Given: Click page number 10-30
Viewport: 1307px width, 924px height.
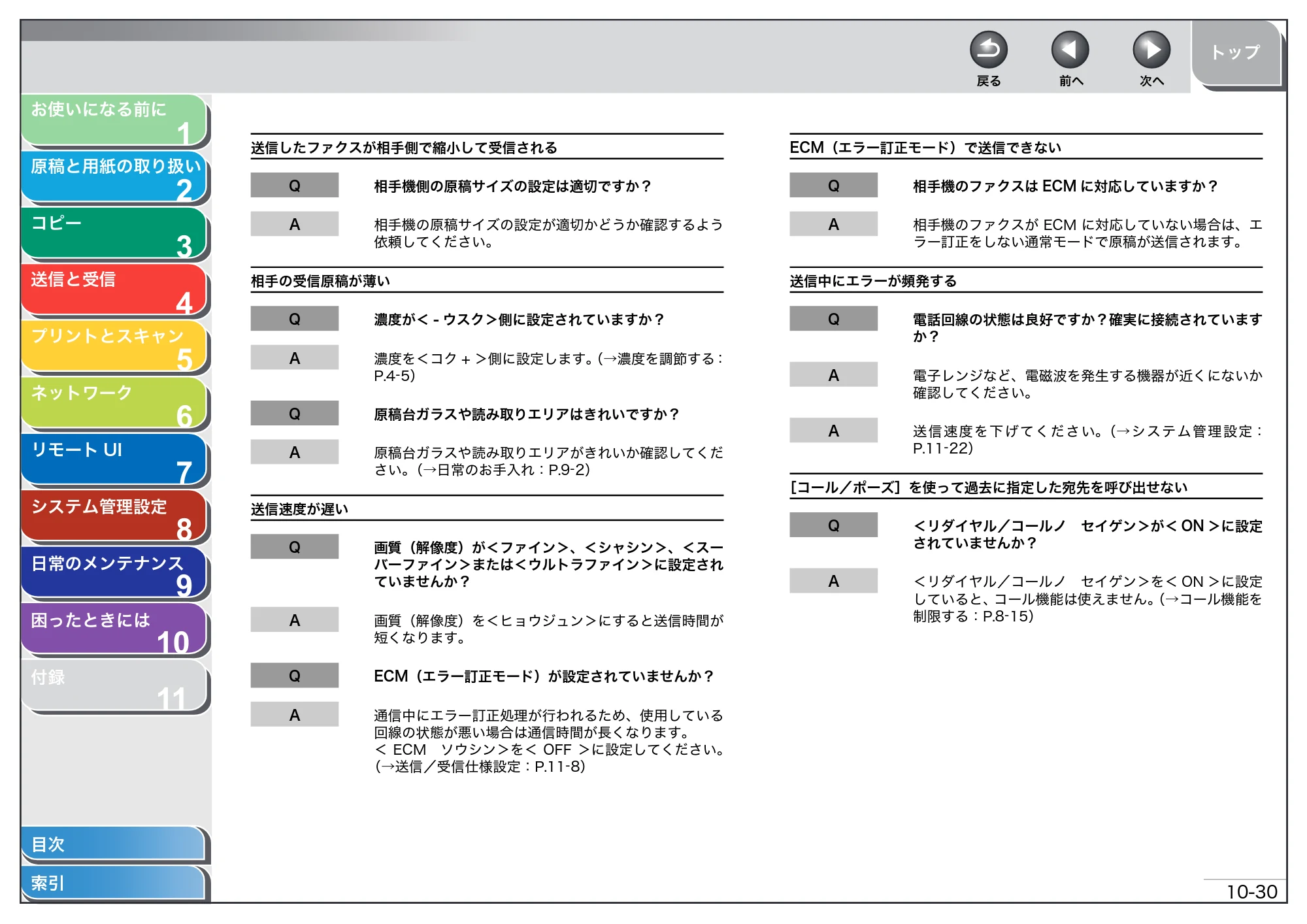Looking at the screenshot, I should pos(1251,892).
